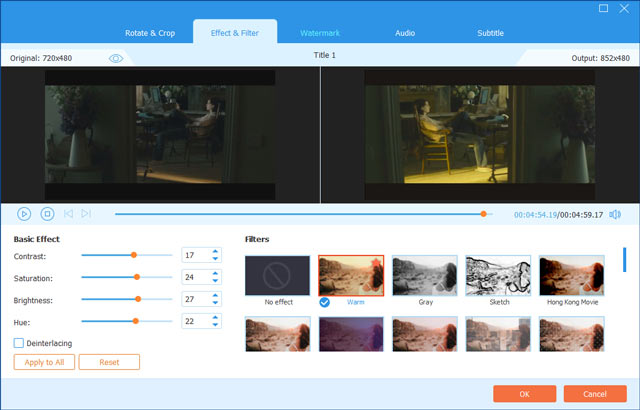
Task: Toggle the original preview eye icon
Action: (116, 58)
